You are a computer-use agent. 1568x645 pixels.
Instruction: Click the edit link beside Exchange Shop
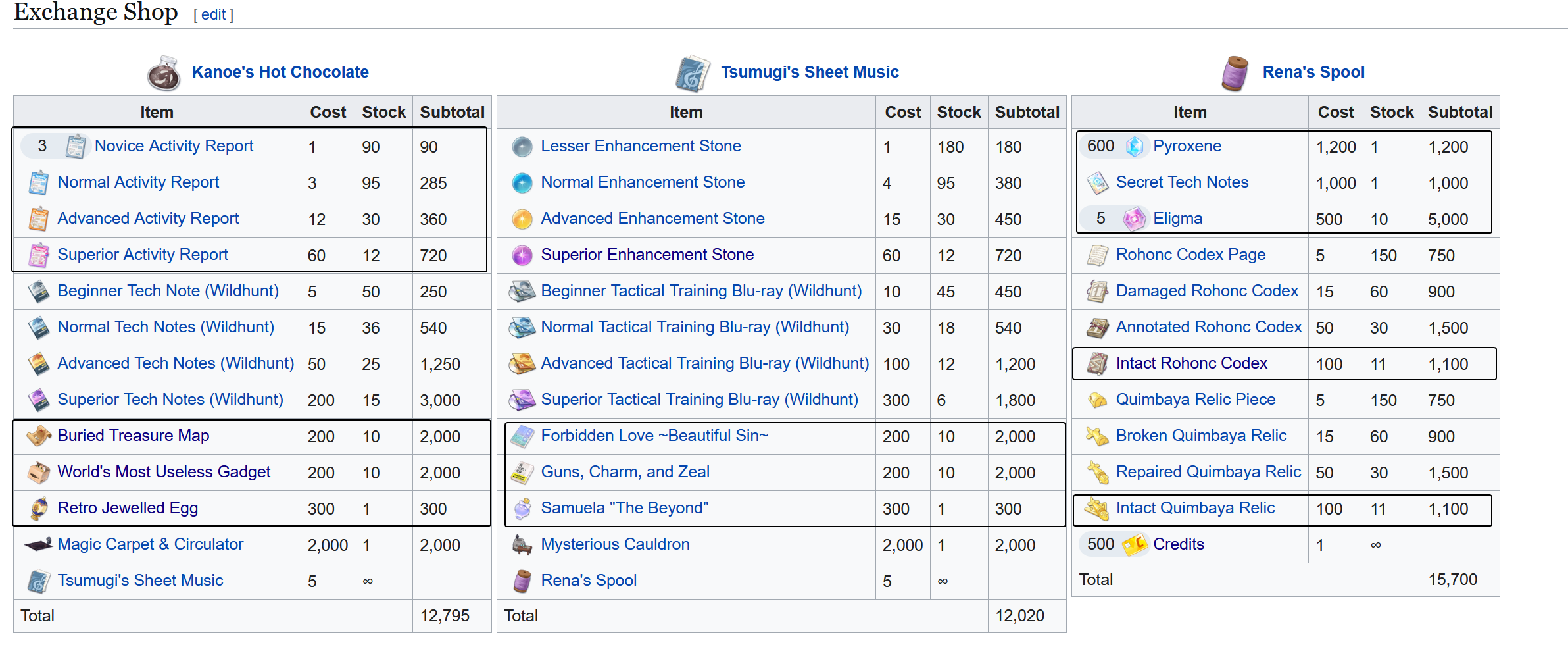[214, 14]
